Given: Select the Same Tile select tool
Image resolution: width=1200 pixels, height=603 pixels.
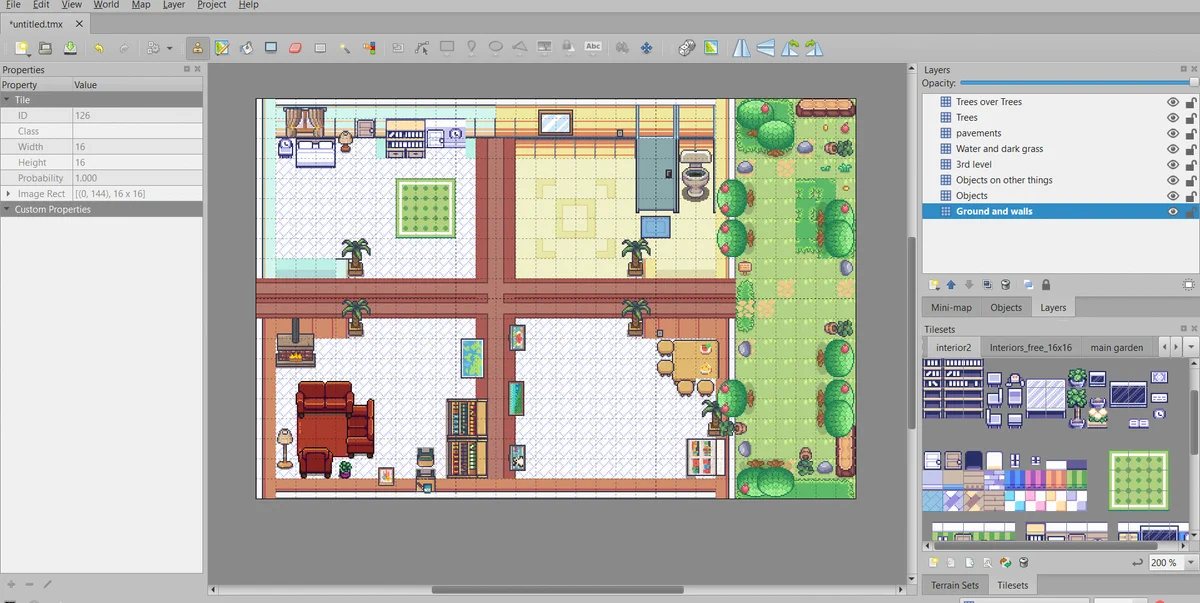Looking at the screenshot, I should click(369, 47).
